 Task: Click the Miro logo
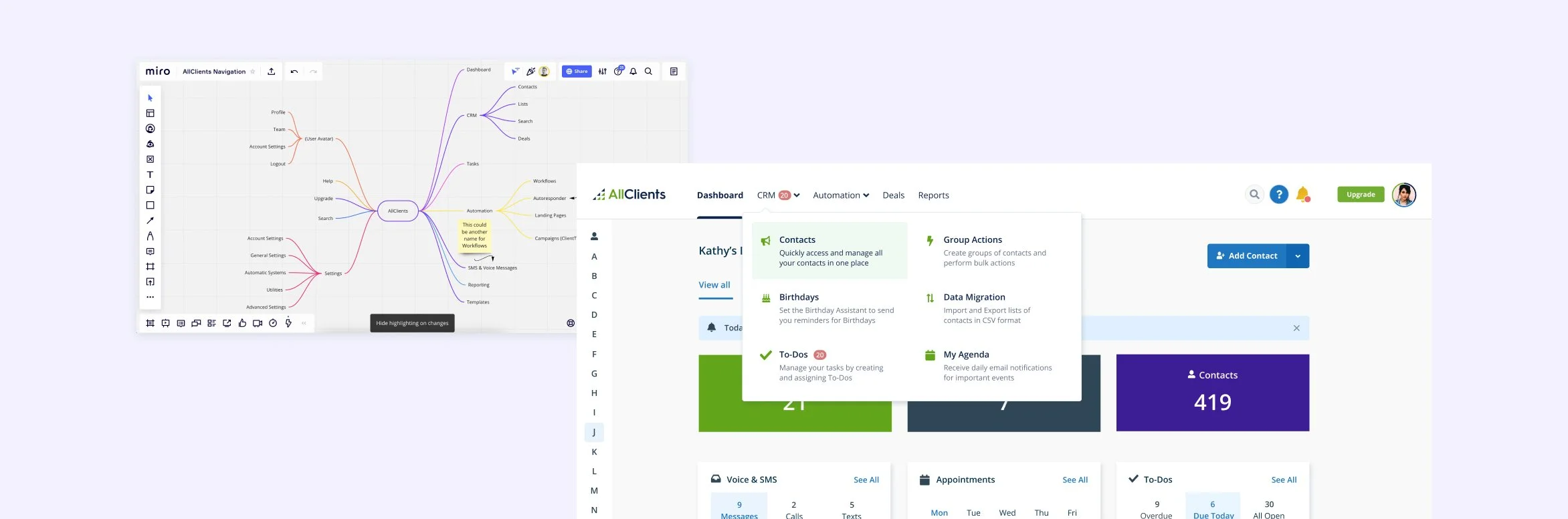click(158, 72)
